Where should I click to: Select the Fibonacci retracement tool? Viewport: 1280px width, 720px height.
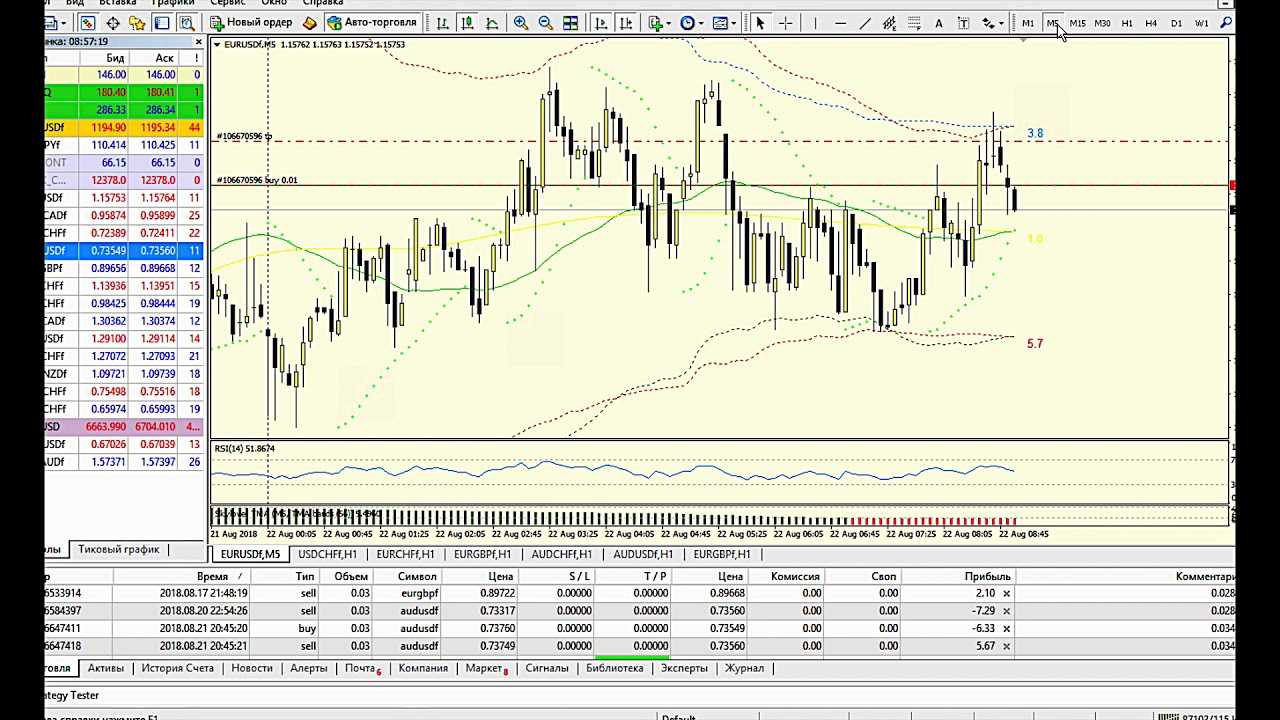pyautogui.click(x=914, y=23)
